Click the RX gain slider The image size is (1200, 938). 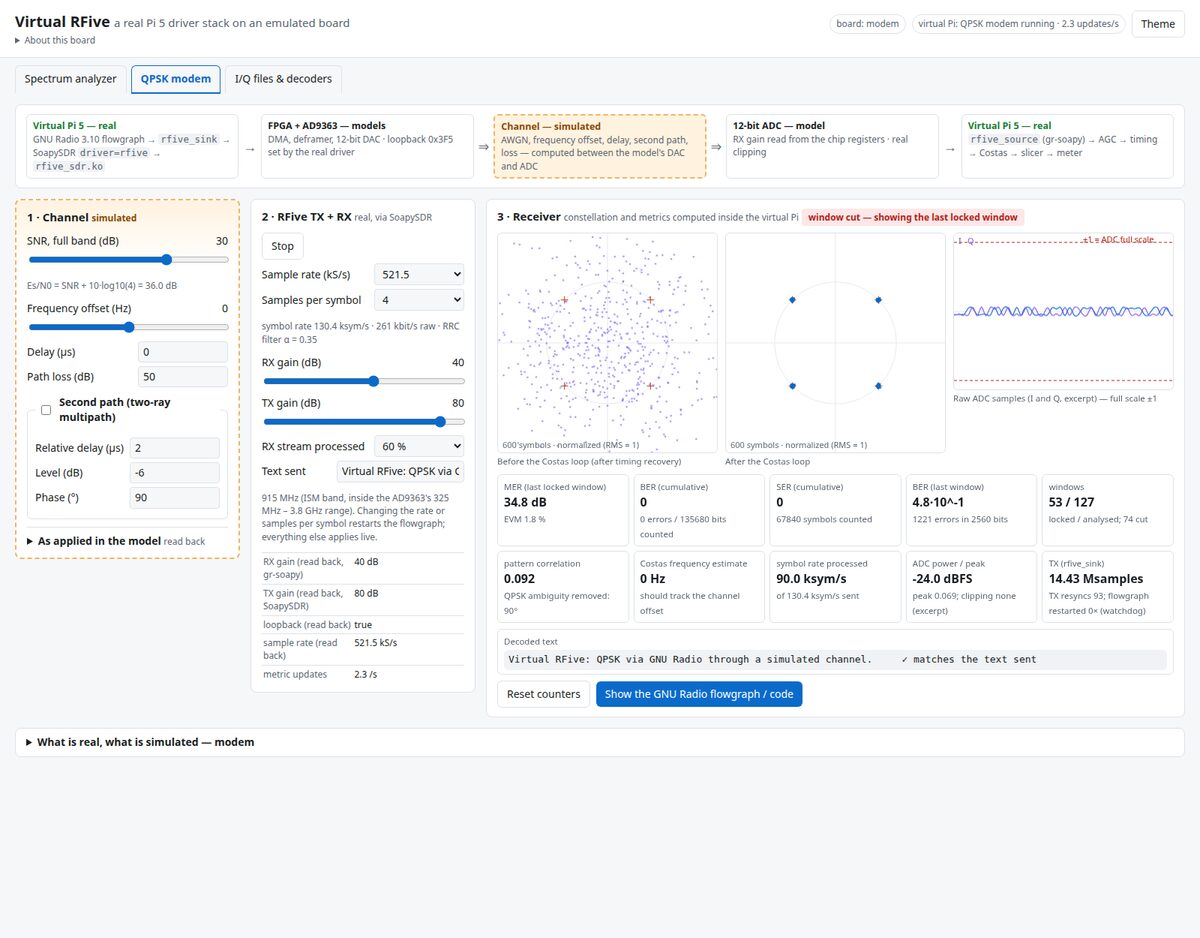click(x=363, y=381)
